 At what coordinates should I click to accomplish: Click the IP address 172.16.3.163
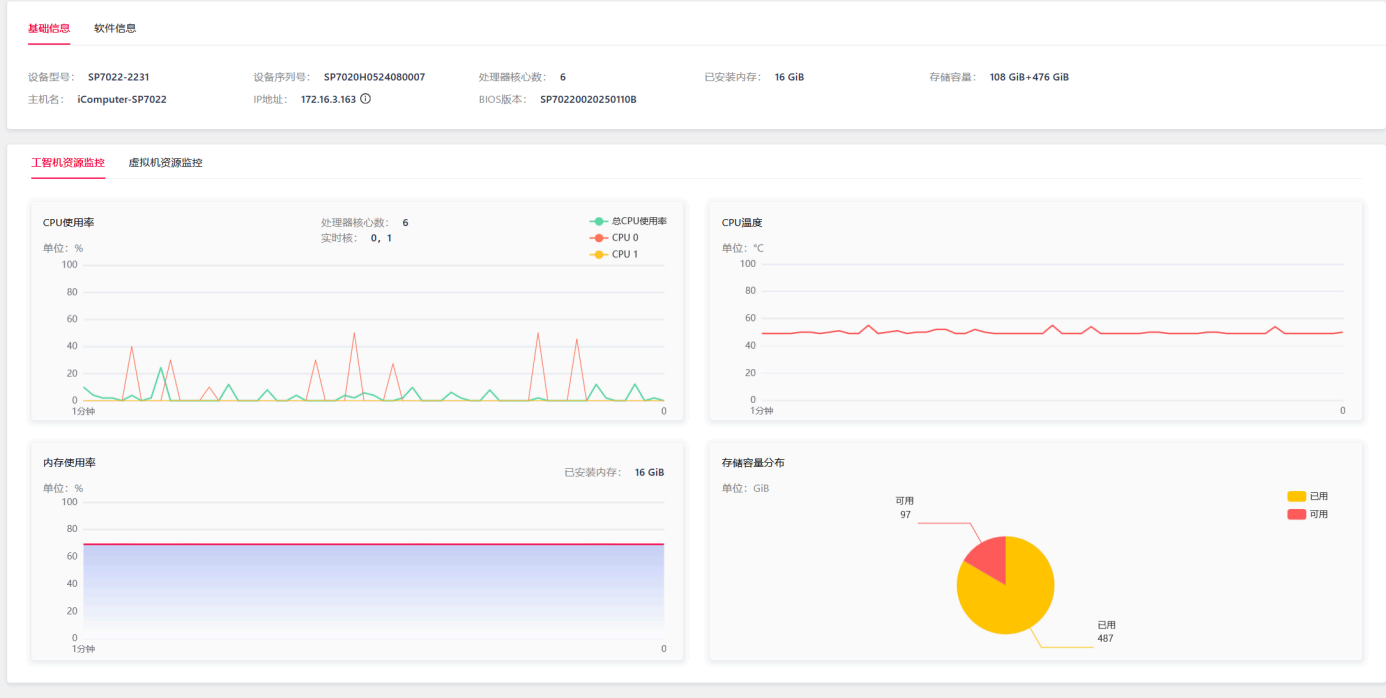pyautogui.click(x=328, y=99)
